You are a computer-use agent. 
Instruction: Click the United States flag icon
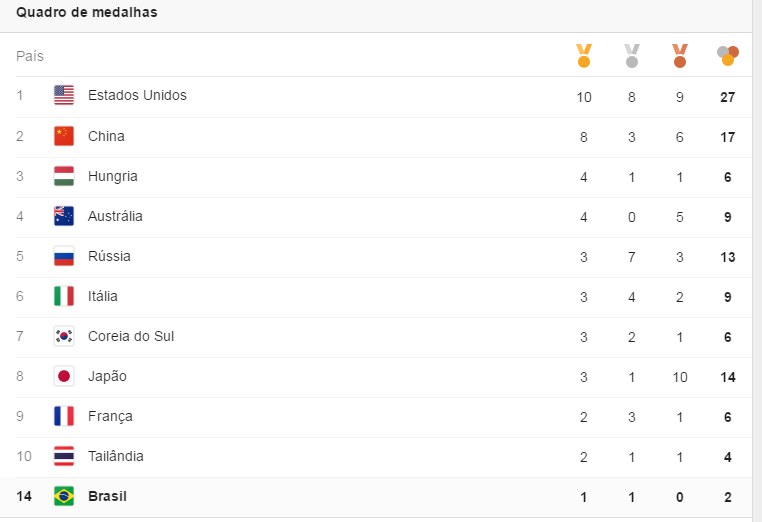tap(64, 96)
